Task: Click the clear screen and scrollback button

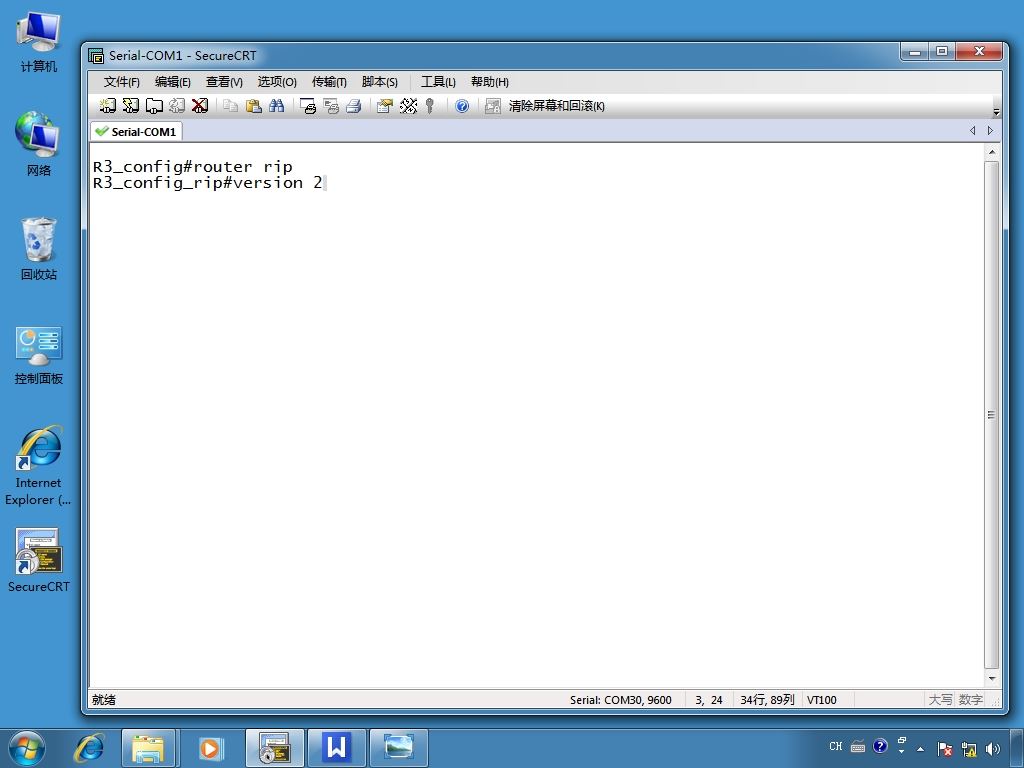Action: pos(545,106)
